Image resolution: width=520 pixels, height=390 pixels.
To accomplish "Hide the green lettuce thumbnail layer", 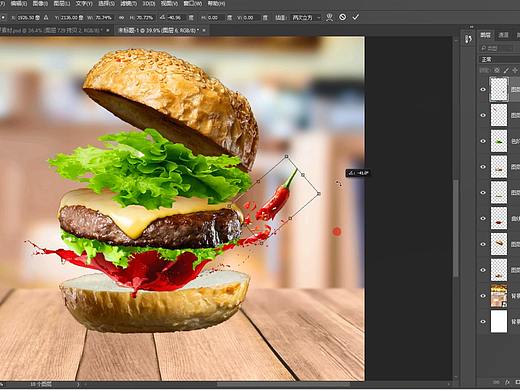I will coord(483,141).
